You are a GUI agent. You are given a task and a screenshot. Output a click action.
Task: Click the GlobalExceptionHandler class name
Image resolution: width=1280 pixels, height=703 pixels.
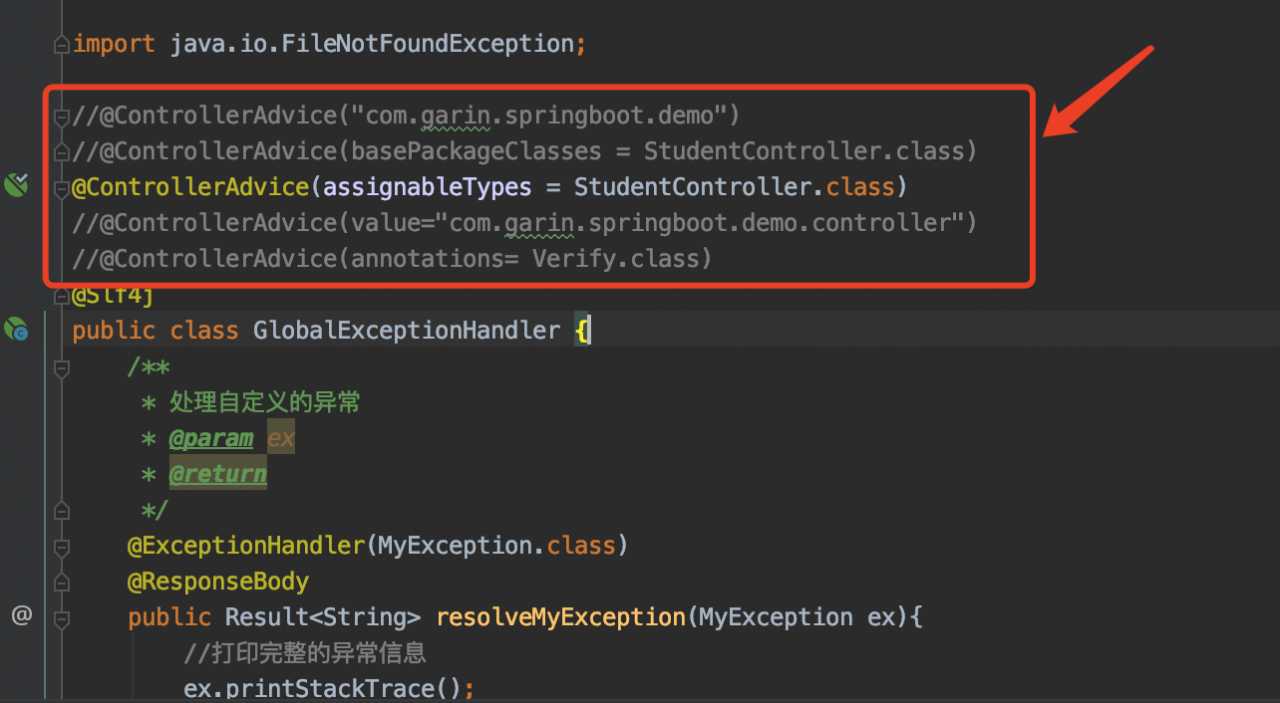tap(406, 330)
